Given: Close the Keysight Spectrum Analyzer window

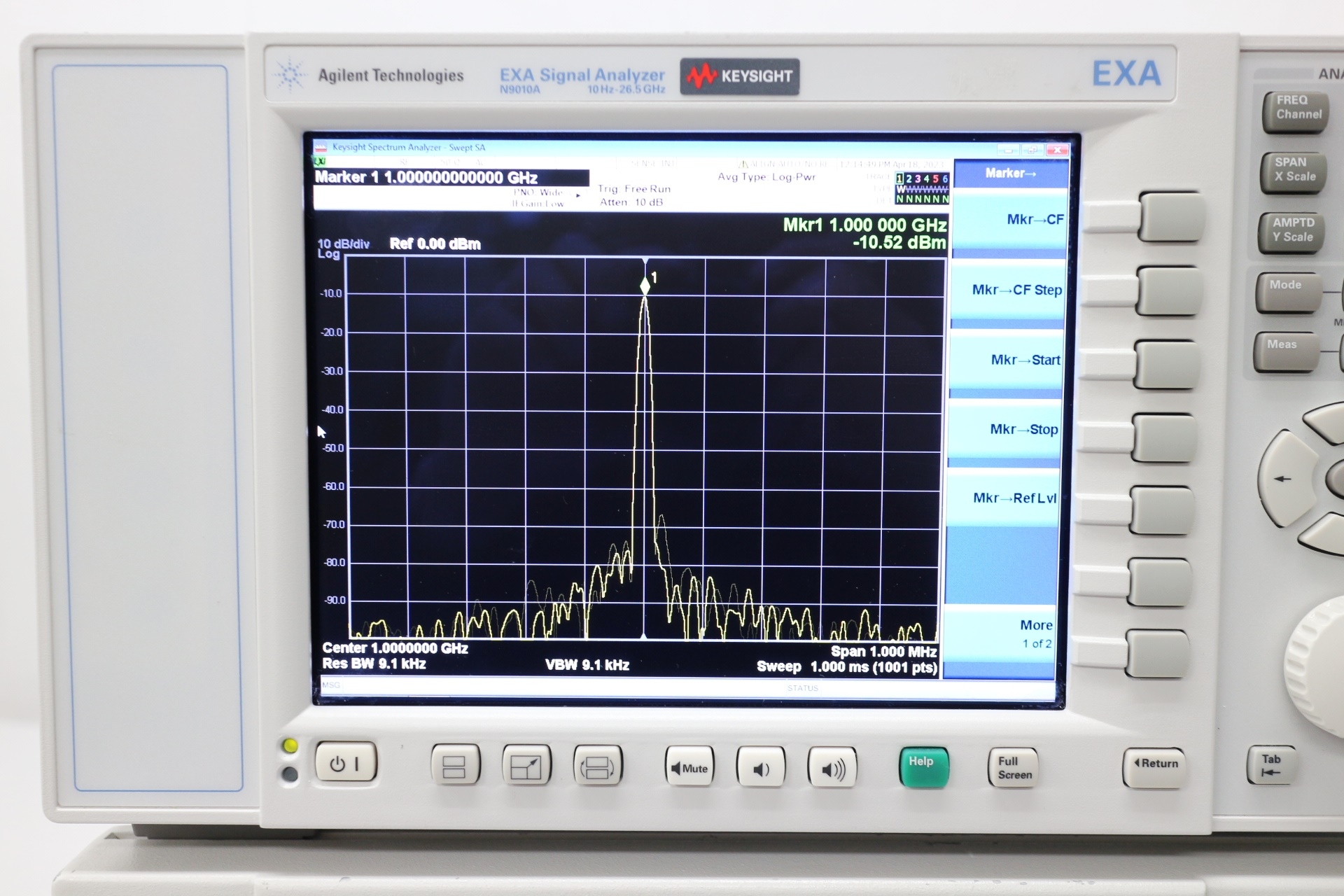Looking at the screenshot, I should pyautogui.click(x=1056, y=150).
